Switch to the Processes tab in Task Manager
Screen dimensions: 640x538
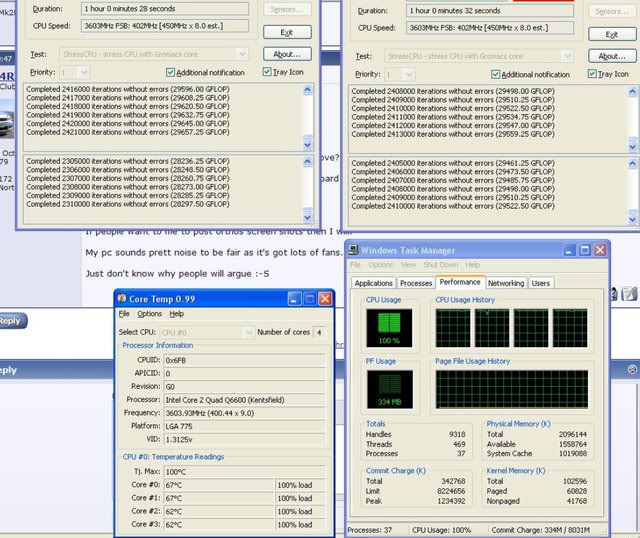coord(418,283)
